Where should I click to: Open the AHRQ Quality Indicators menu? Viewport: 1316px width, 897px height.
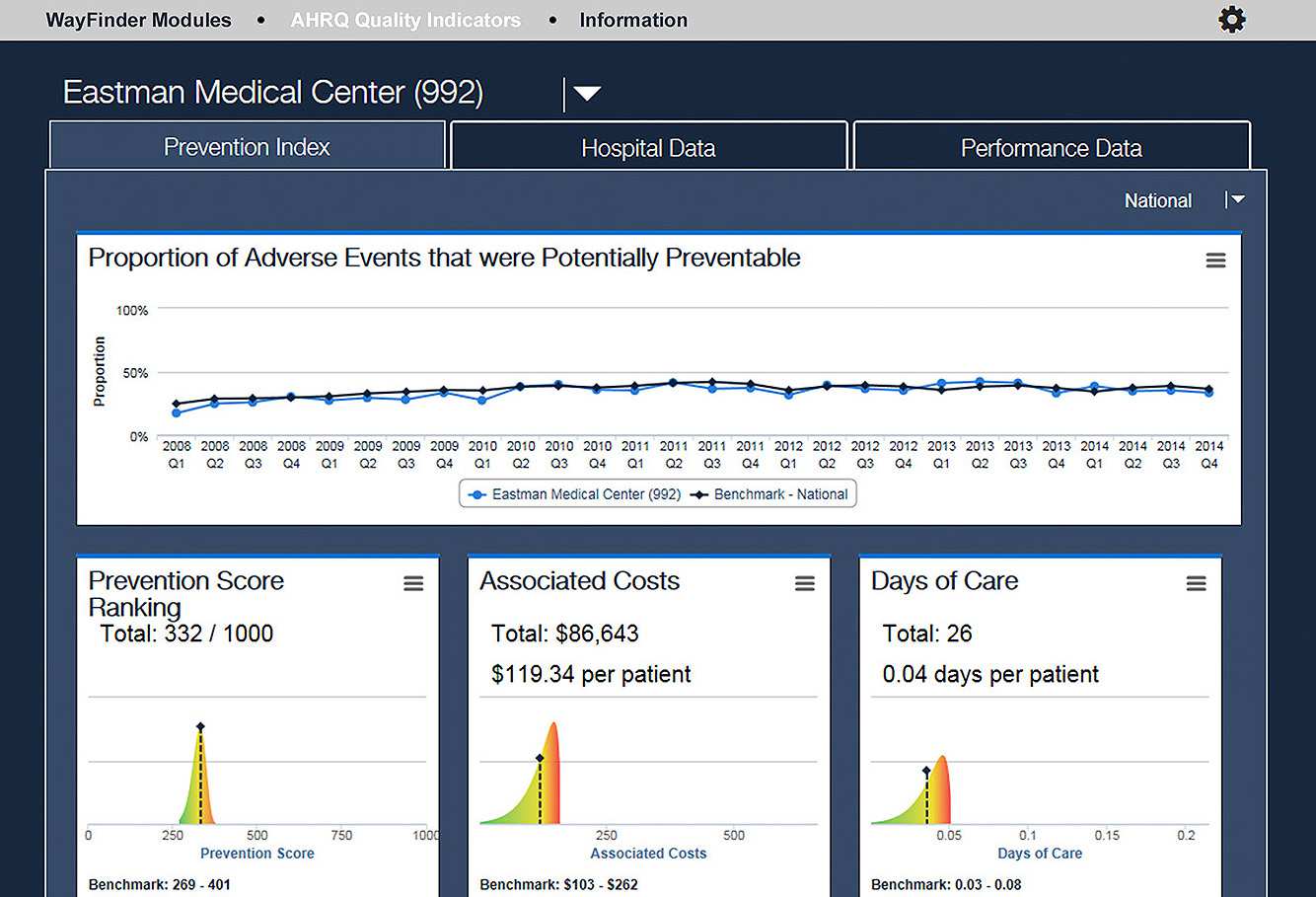(405, 20)
